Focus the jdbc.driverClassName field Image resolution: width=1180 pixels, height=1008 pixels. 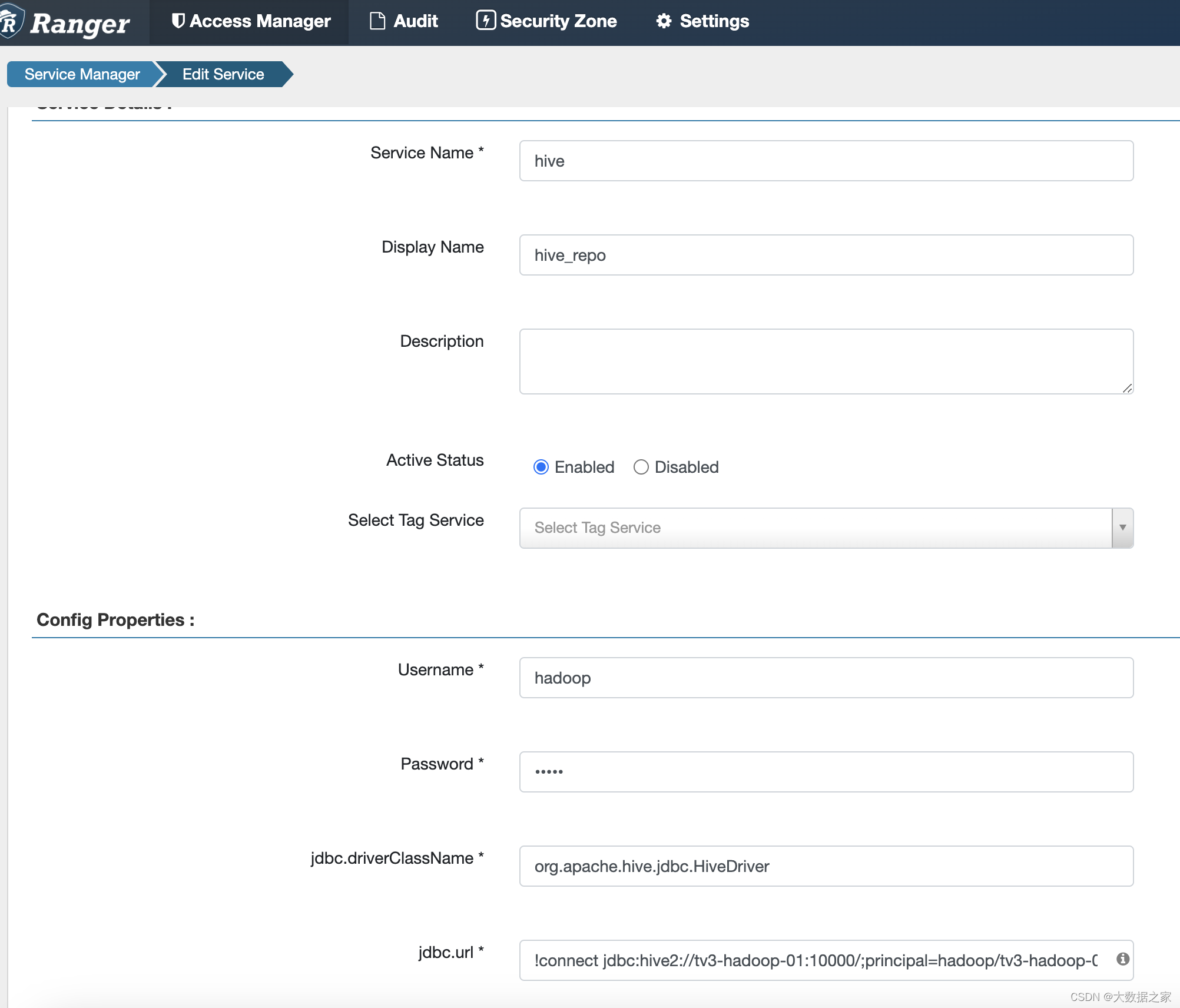coord(826,866)
